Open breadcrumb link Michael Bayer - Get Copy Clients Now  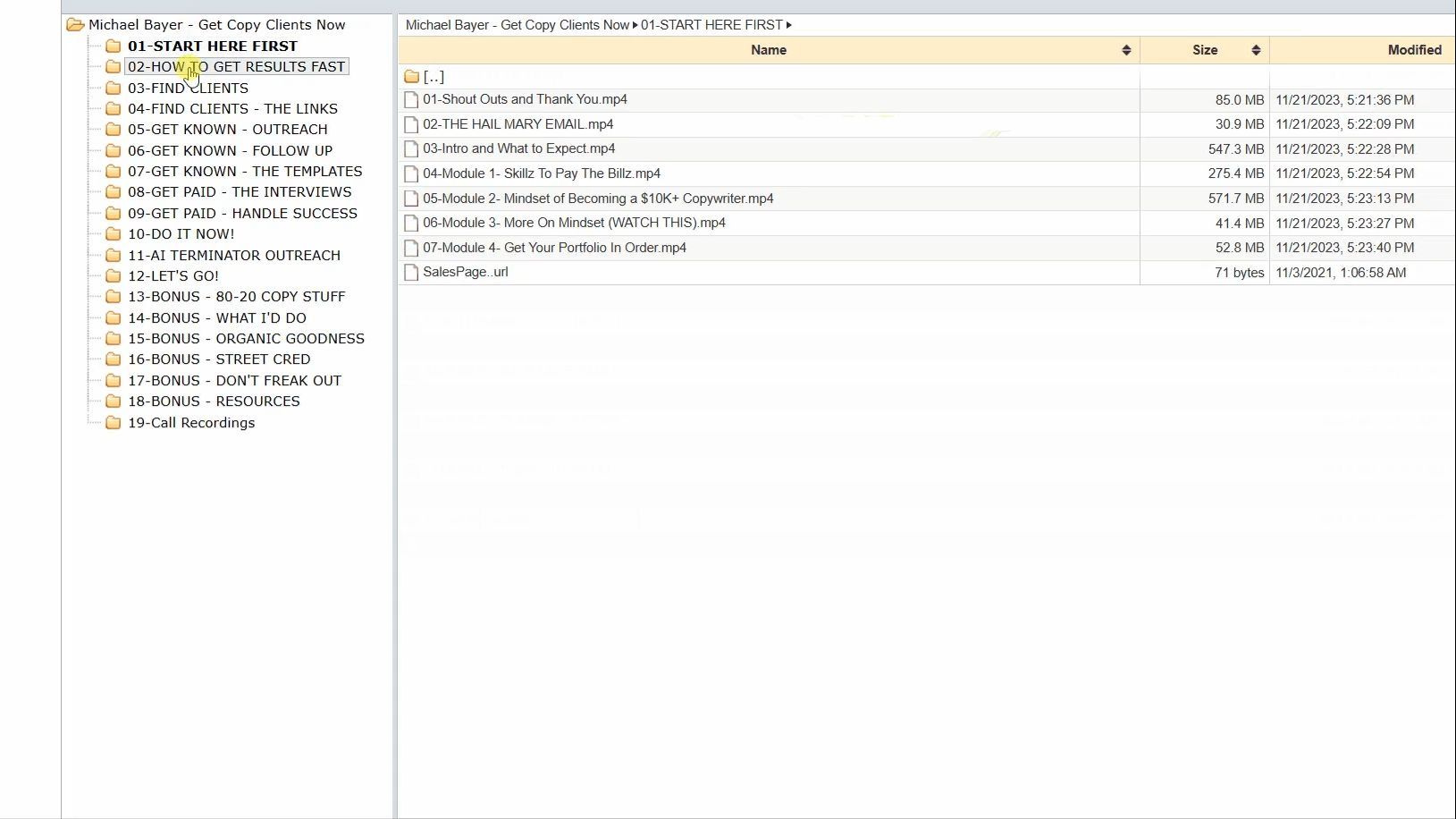(518, 25)
